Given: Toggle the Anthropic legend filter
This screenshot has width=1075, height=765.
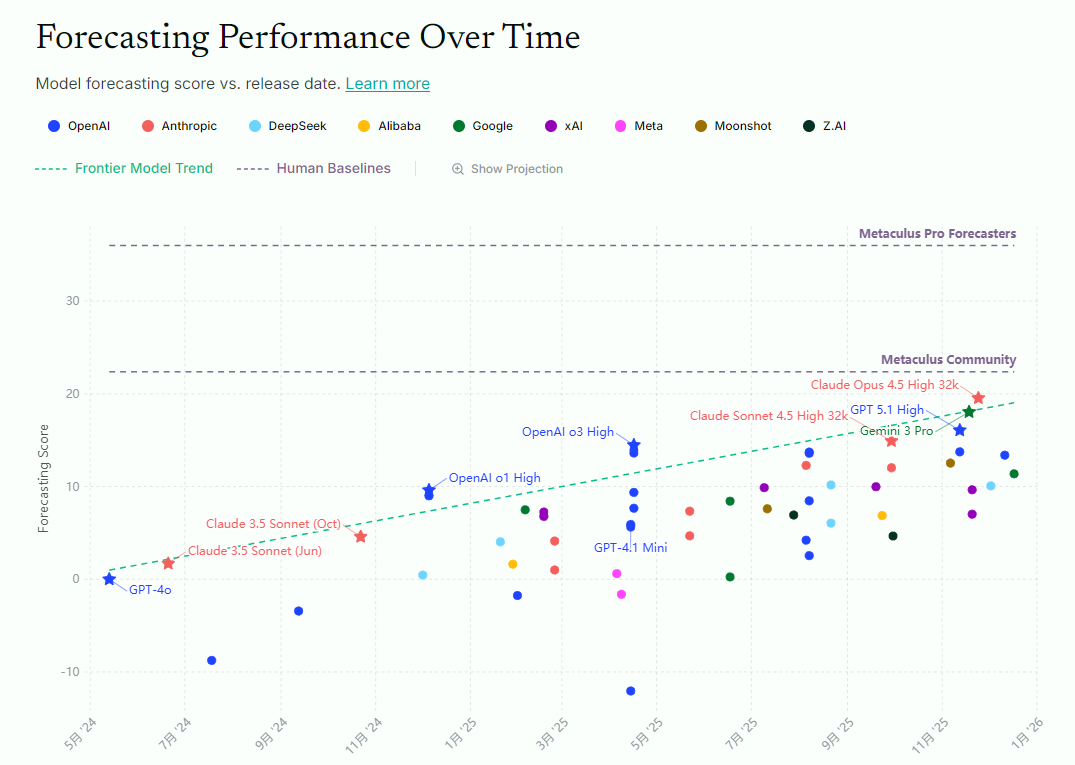Looking at the screenshot, I should (180, 126).
